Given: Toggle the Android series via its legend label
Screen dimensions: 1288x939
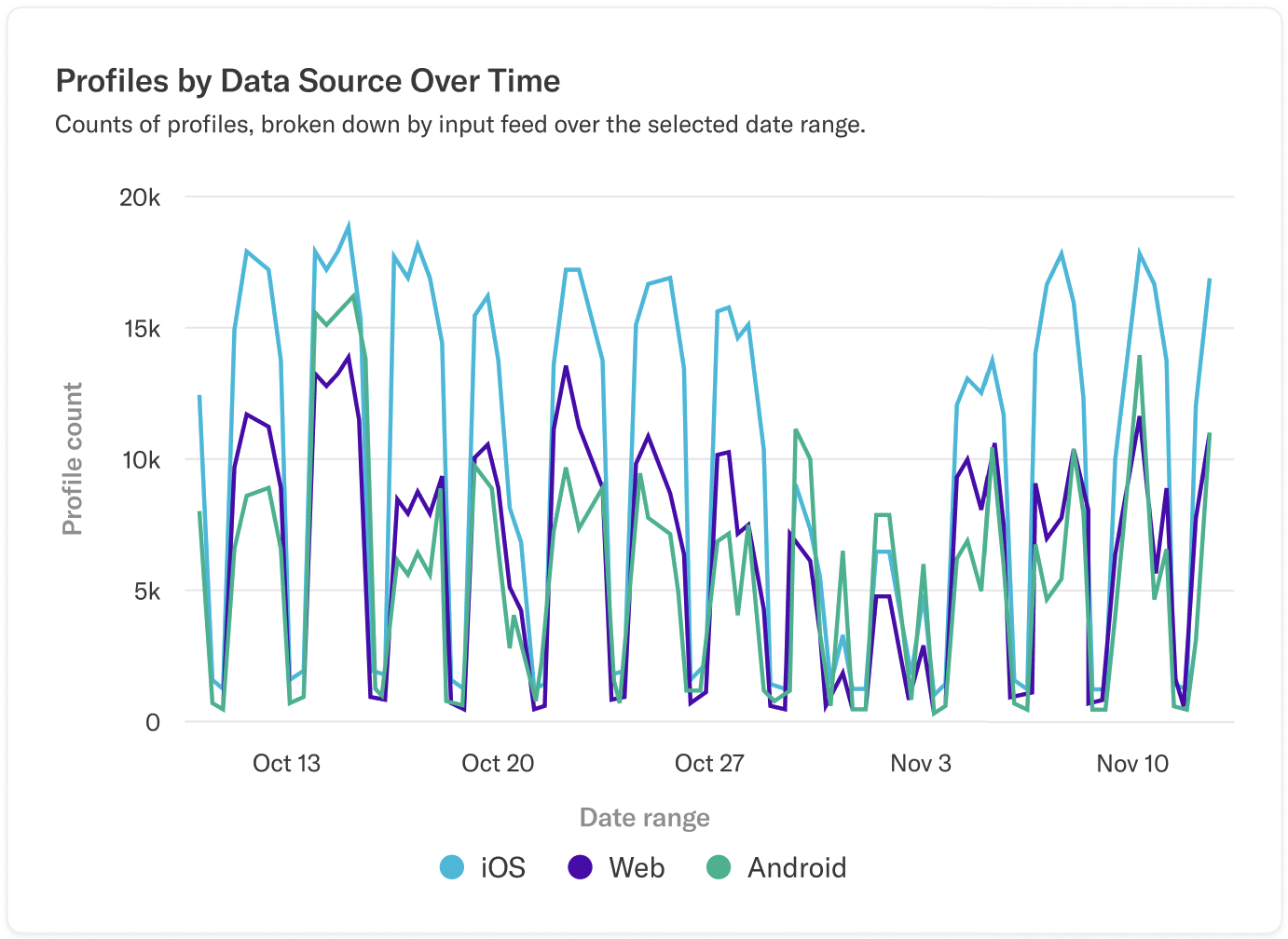Looking at the screenshot, I should pos(797,867).
